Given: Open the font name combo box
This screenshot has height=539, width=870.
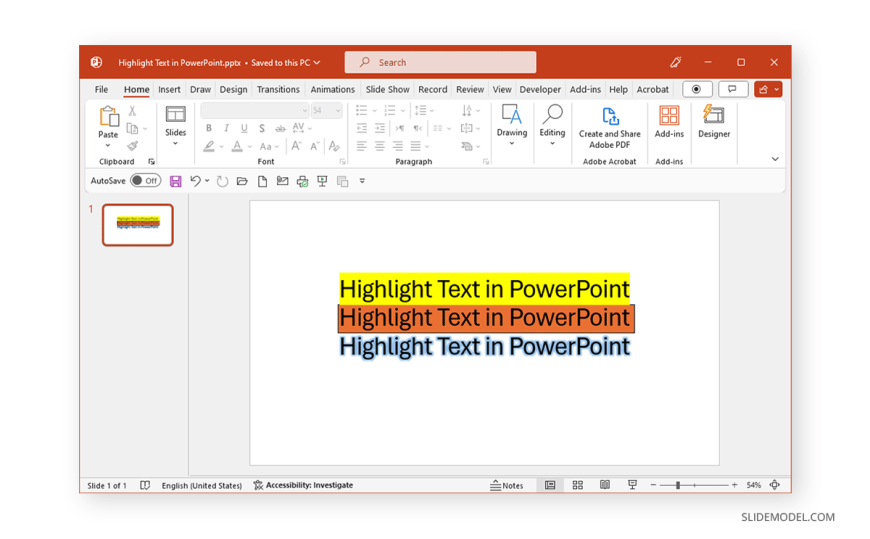Looking at the screenshot, I should pos(254,110).
